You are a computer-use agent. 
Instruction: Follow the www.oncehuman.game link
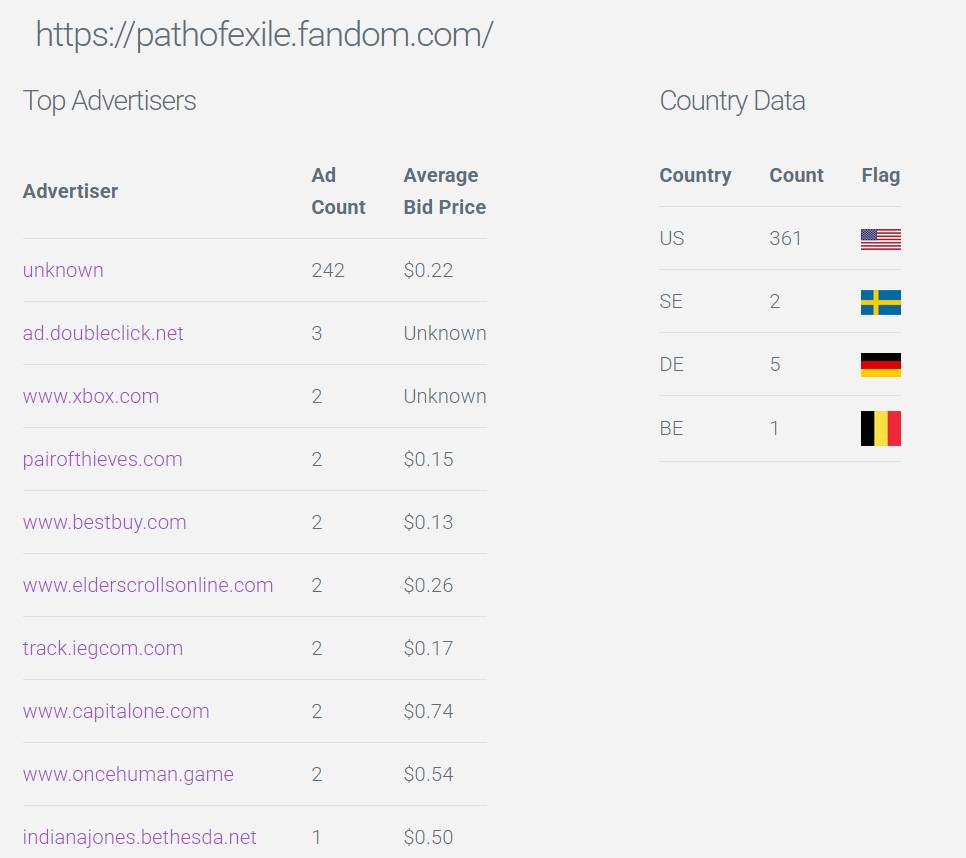coord(128,774)
